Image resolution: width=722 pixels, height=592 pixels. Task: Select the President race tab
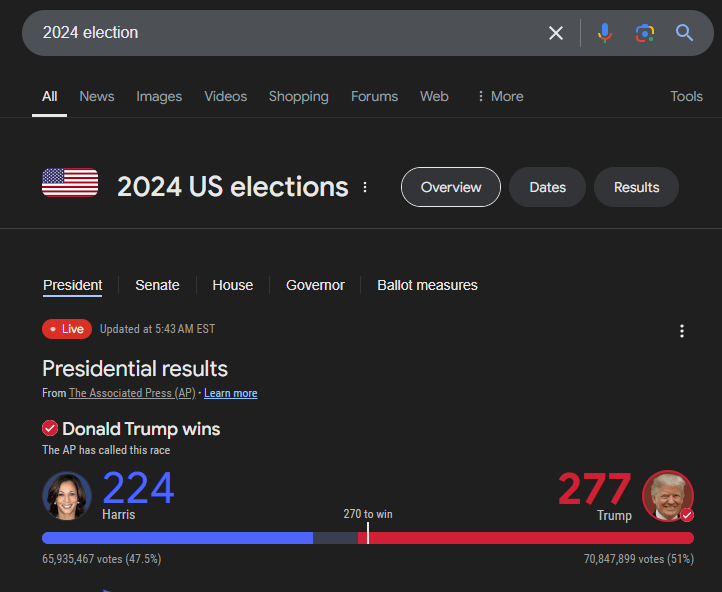coord(72,285)
